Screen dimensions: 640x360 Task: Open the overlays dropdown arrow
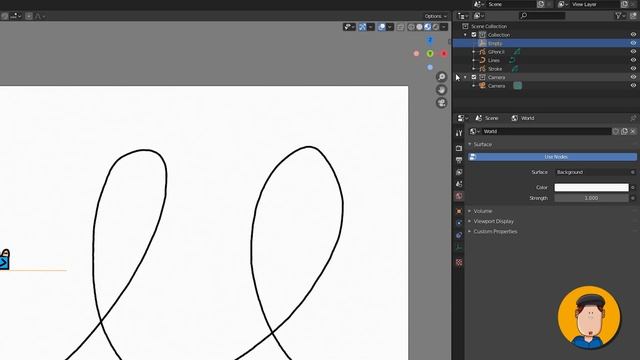tap(390, 27)
